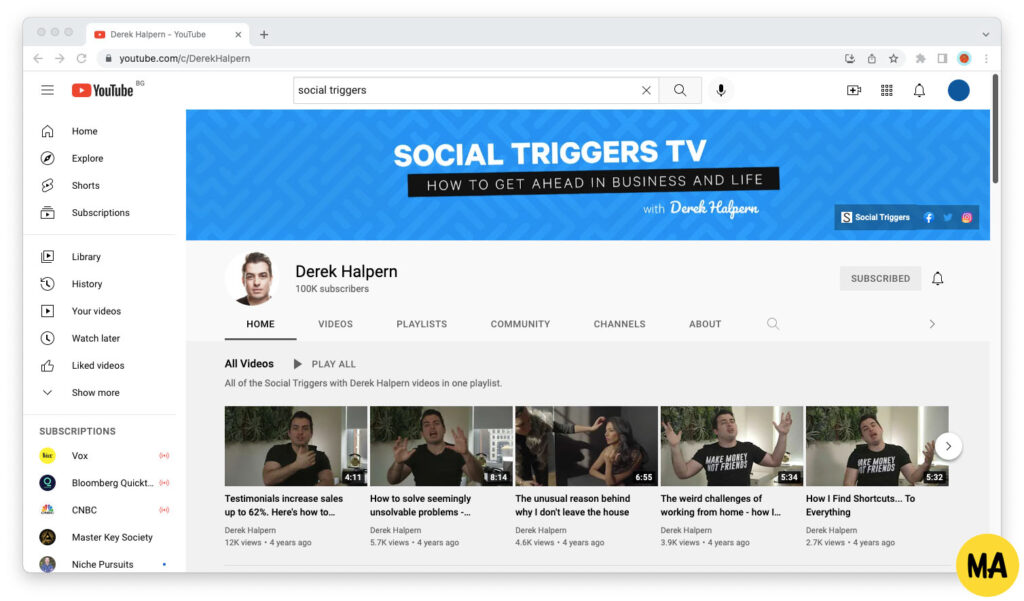Go to Home in the sidebar
Image resolution: width=1024 pixels, height=601 pixels.
pos(101,131)
